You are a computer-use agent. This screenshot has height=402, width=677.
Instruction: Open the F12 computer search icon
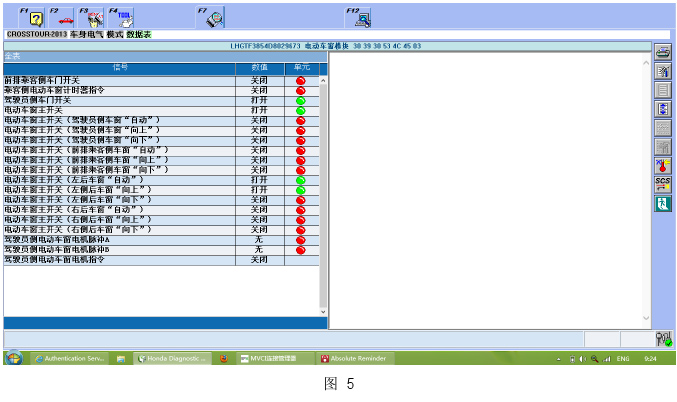tap(358, 18)
